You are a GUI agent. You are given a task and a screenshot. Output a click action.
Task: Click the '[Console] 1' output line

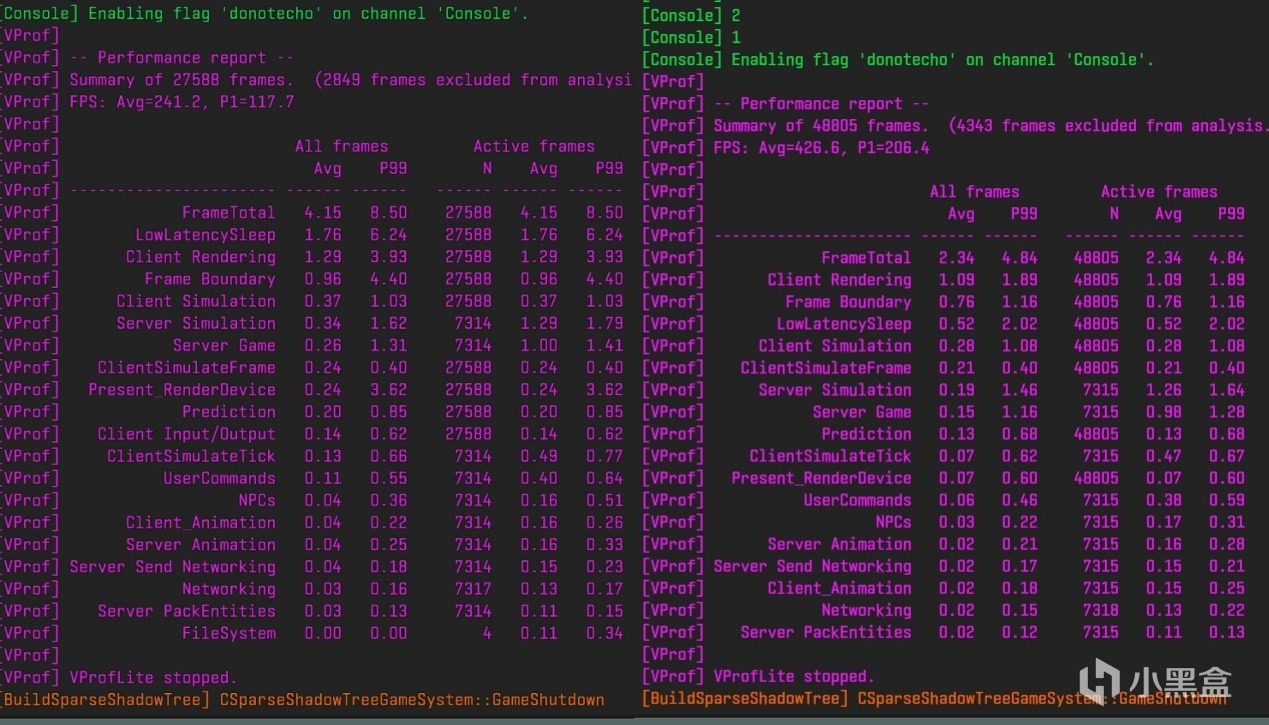coord(691,38)
